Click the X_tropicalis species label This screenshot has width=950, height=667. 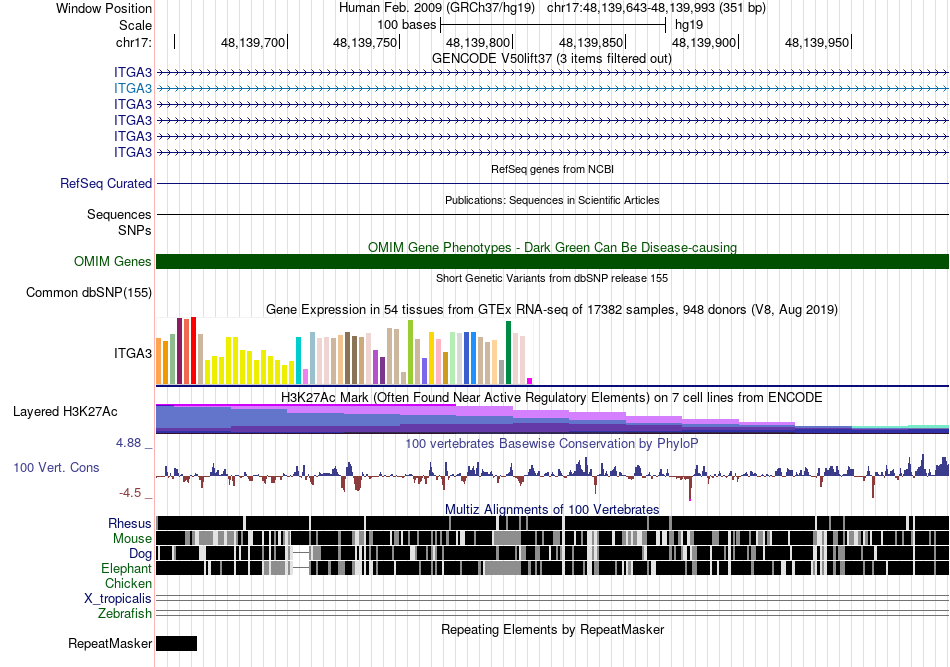[118, 599]
